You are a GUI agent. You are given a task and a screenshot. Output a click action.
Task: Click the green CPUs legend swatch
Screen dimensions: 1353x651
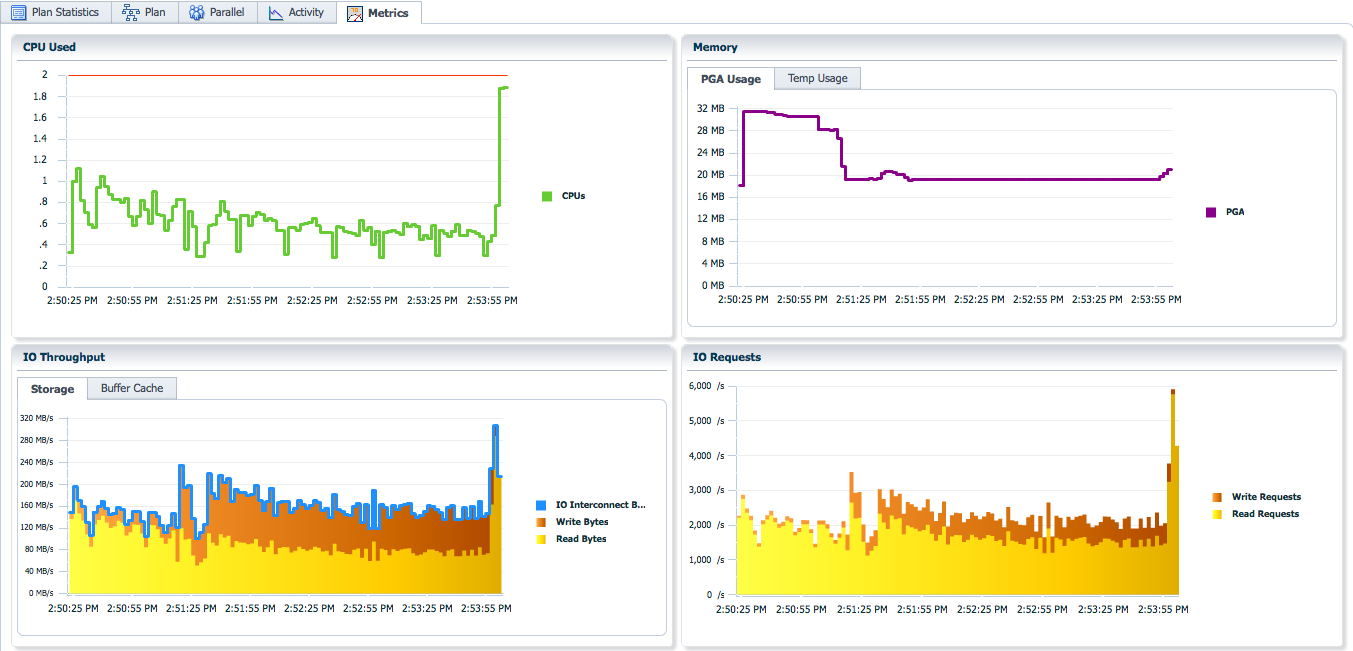point(547,196)
